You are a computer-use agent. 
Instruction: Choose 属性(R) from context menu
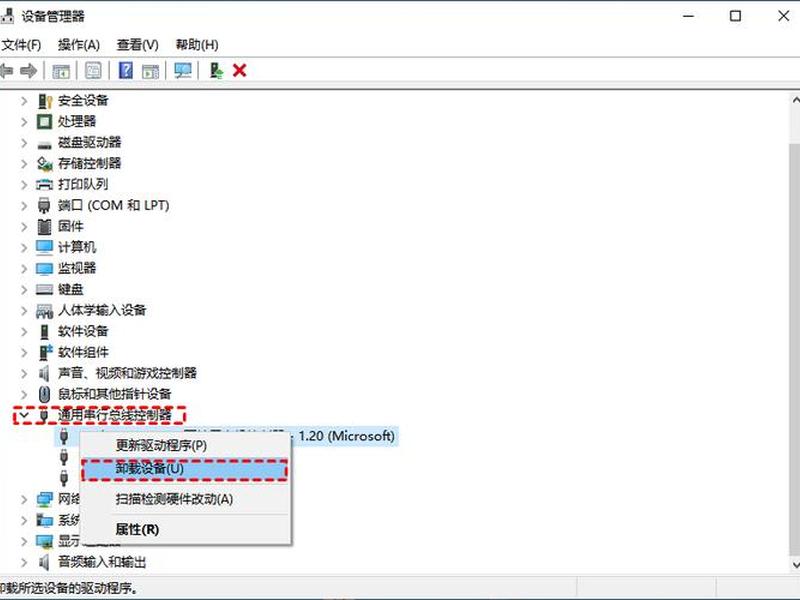(x=186, y=530)
